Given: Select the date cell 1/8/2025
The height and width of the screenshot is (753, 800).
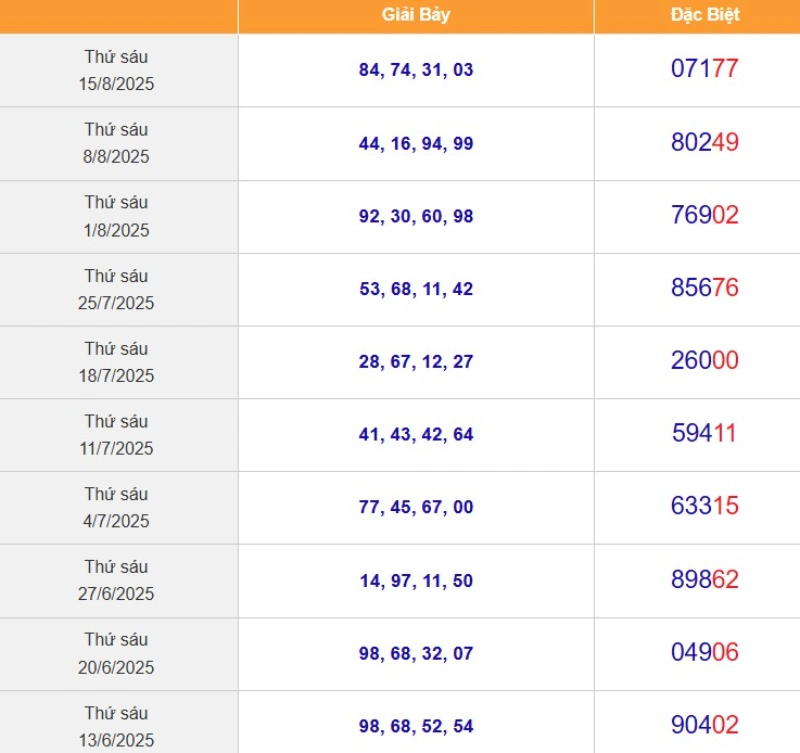Looking at the screenshot, I should point(116,216).
